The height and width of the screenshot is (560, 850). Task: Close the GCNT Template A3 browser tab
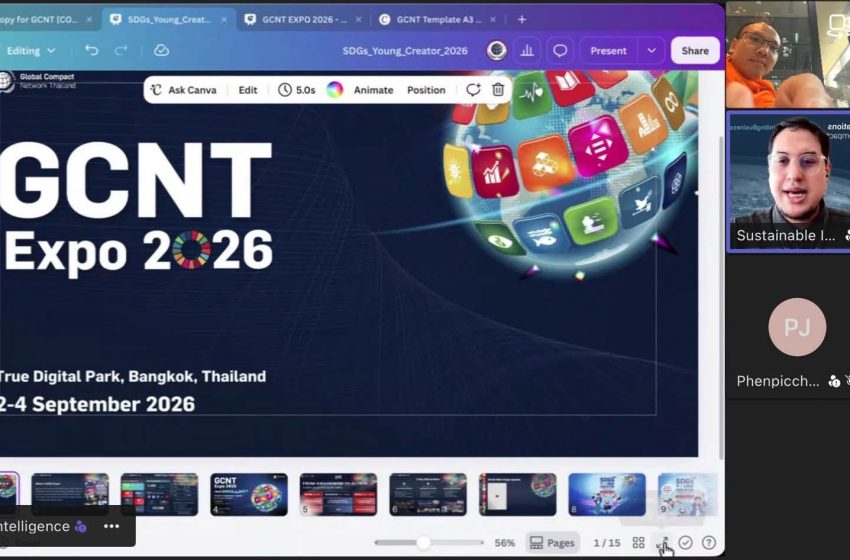pos(493,20)
